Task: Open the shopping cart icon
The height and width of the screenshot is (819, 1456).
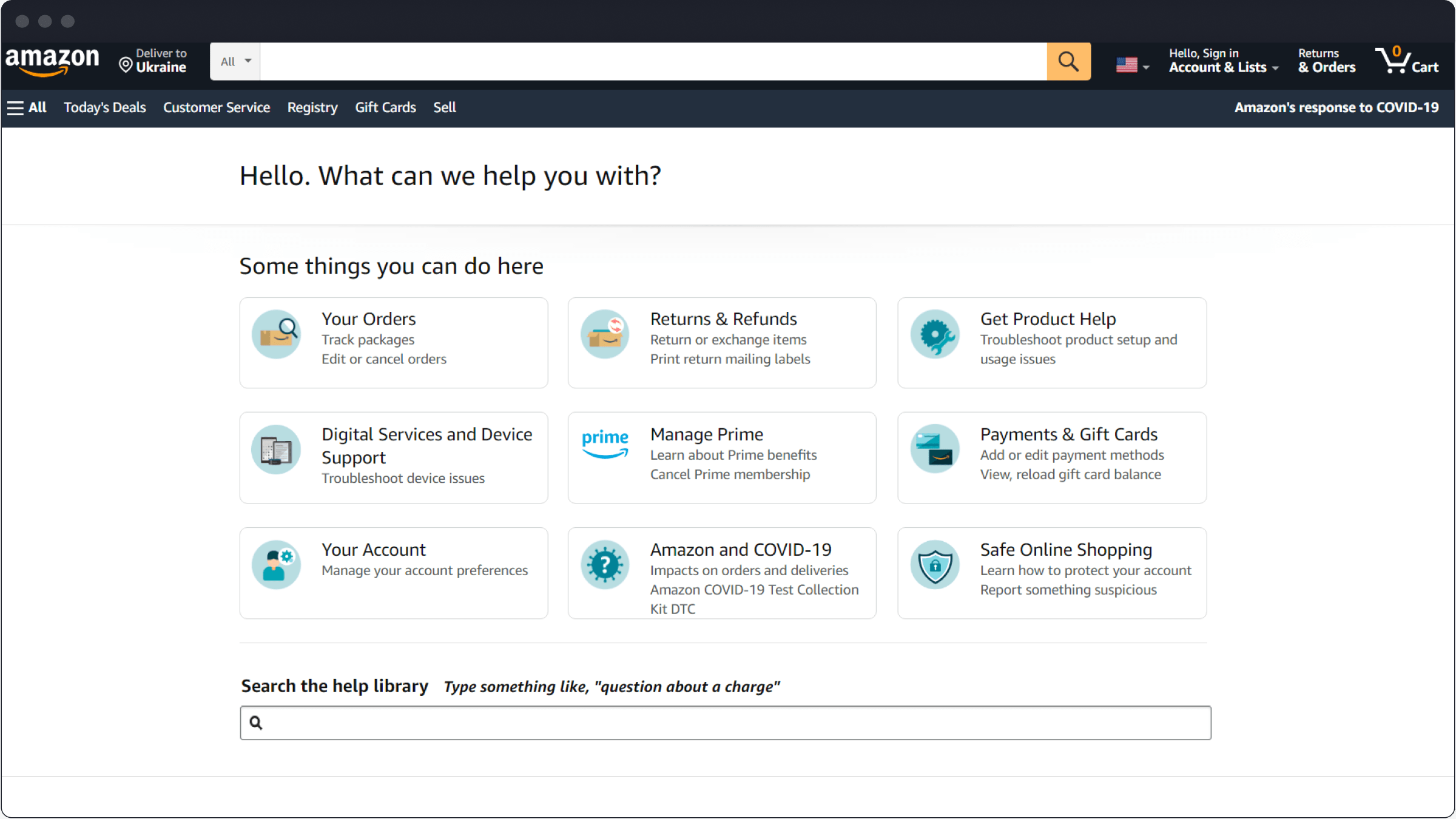Action: (x=1392, y=61)
